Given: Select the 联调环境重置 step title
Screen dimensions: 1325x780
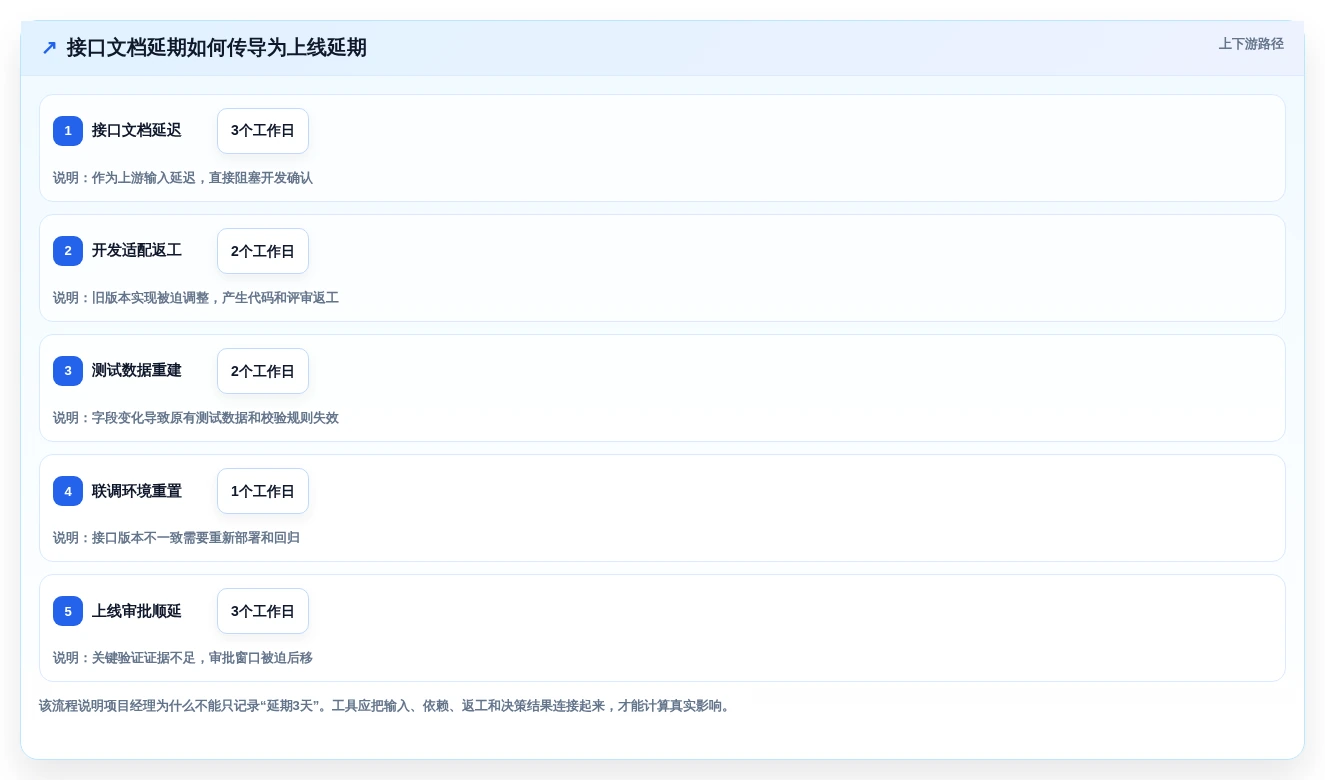Looking at the screenshot, I should pyautogui.click(x=137, y=491).
